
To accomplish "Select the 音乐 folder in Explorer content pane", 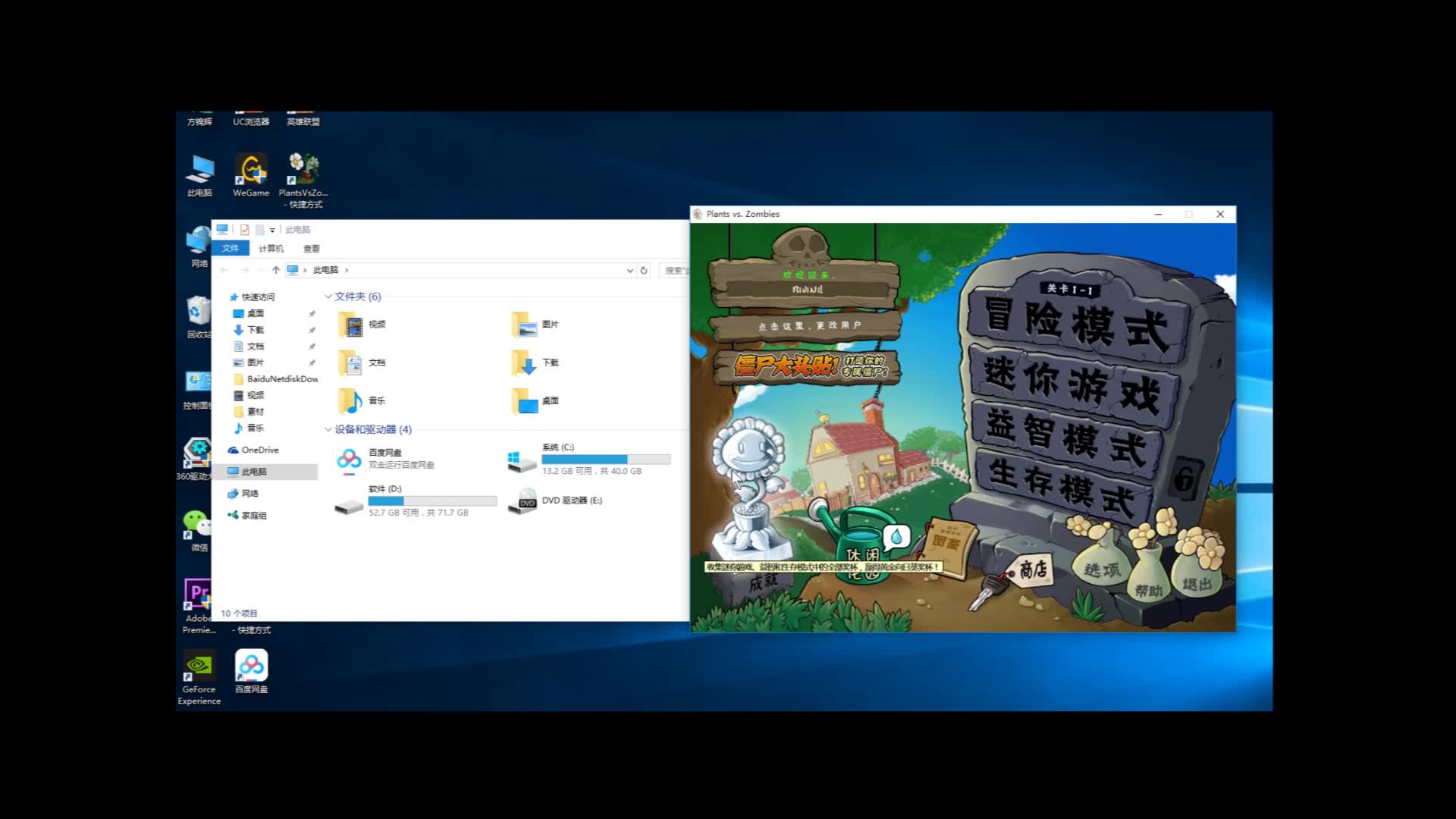I will [362, 400].
